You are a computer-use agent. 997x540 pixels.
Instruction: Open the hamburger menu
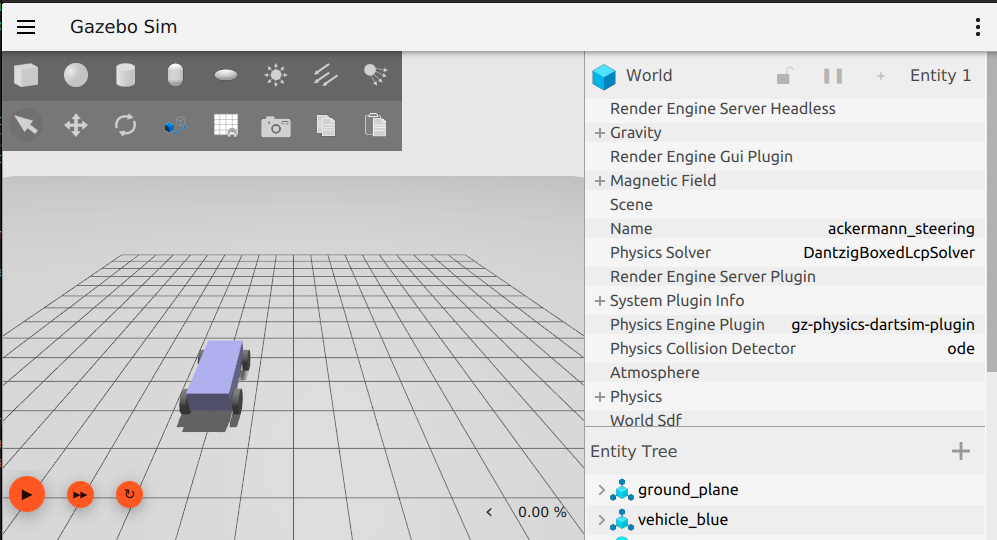click(x=26, y=27)
